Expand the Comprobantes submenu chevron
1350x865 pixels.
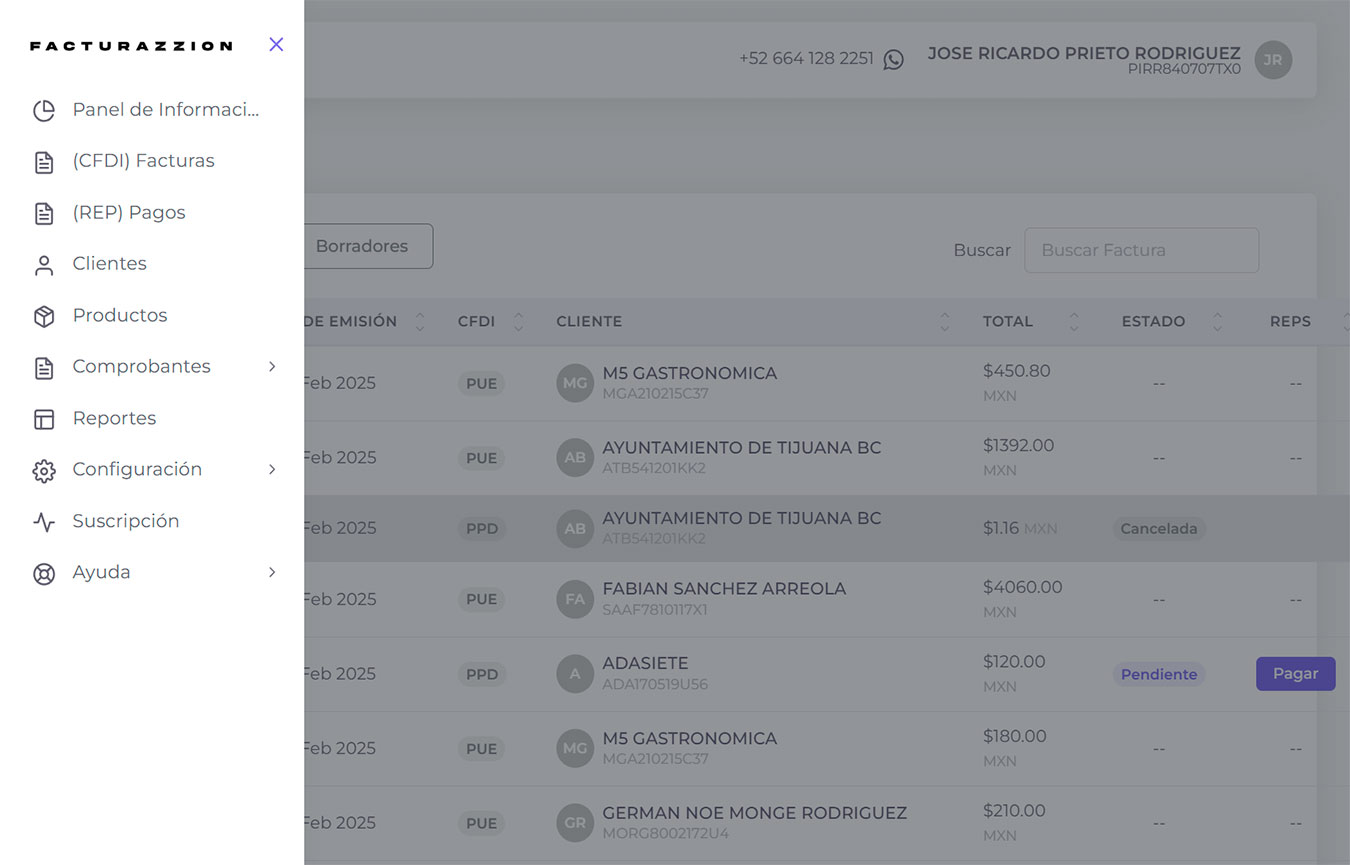click(272, 367)
